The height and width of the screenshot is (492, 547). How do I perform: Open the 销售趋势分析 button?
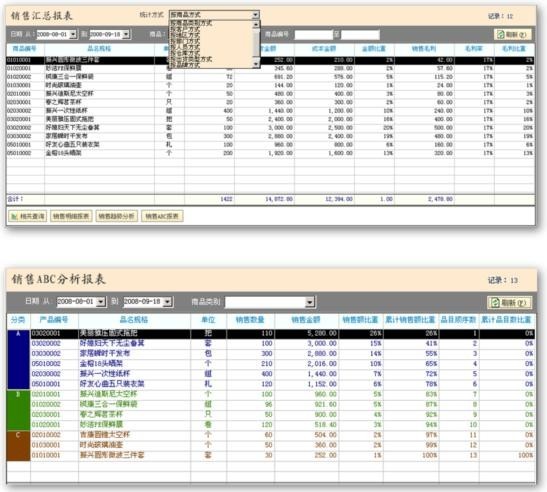click(x=117, y=216)
